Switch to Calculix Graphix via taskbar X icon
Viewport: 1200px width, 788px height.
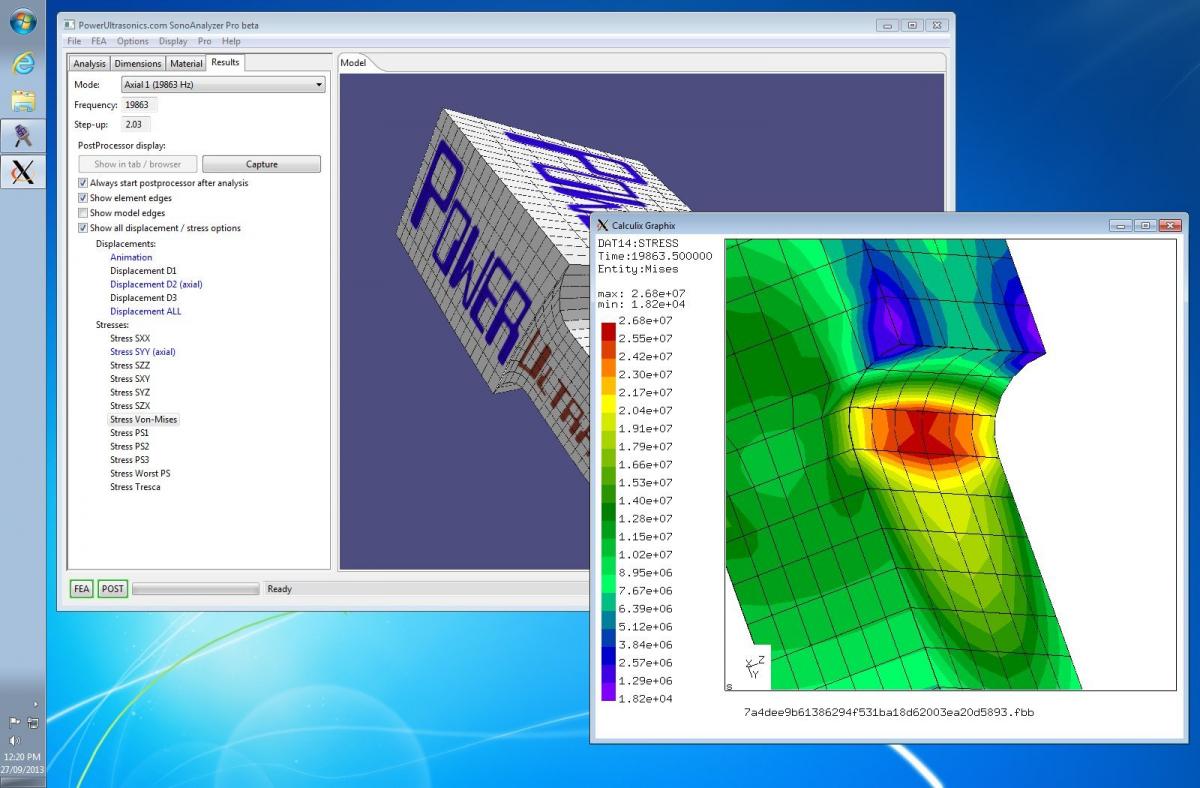coord(22,172)
